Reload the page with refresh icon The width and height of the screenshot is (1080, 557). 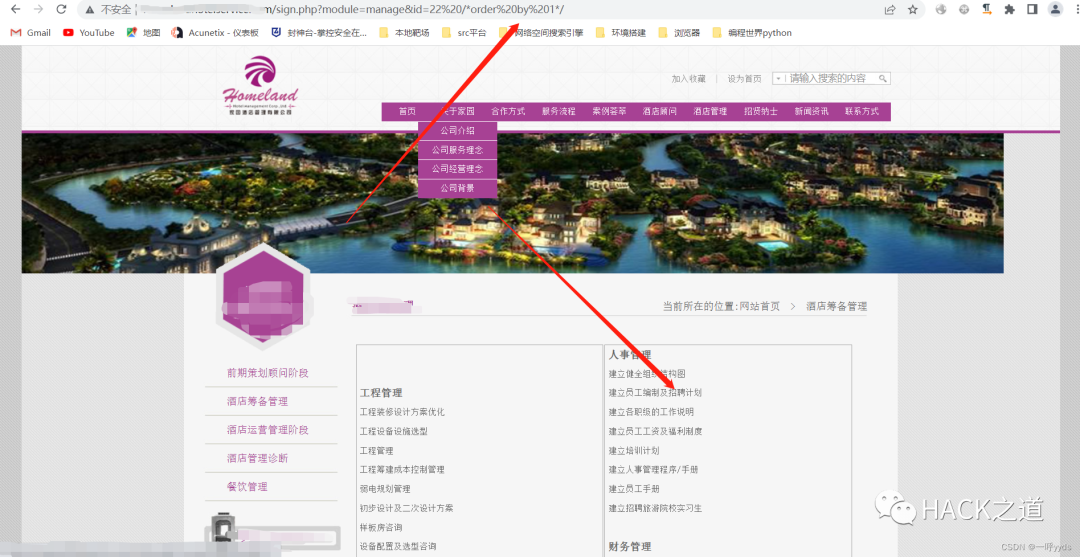tap(62, 9)
